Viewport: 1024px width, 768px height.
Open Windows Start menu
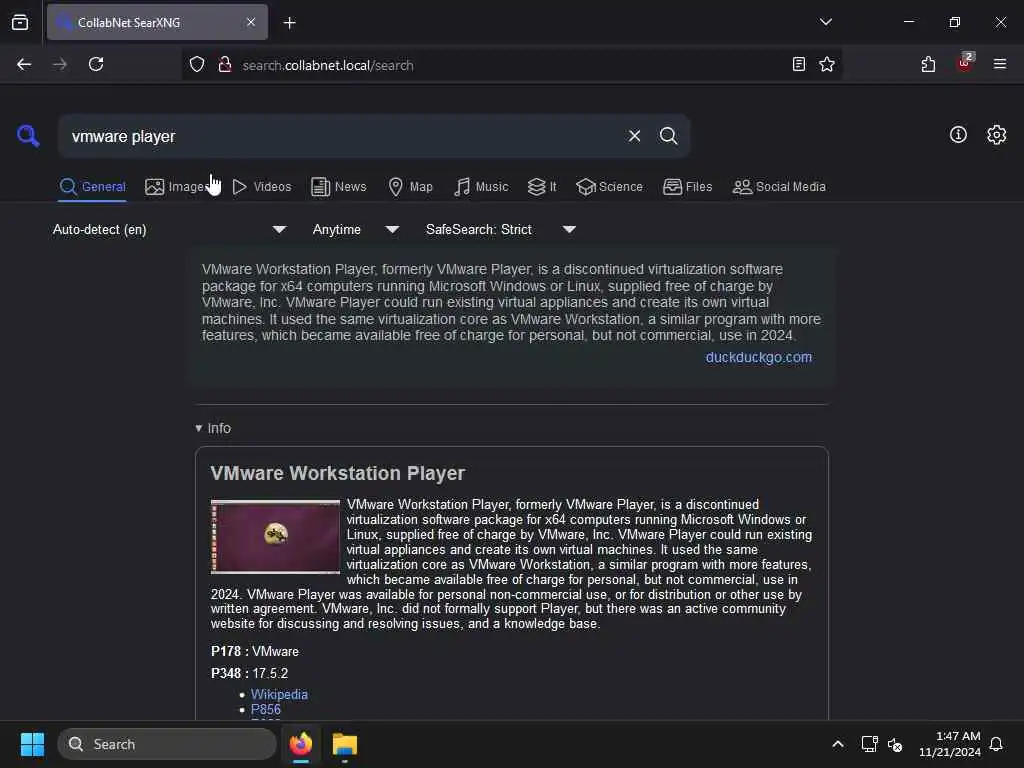pyautogui.click(x=32, y=744)
